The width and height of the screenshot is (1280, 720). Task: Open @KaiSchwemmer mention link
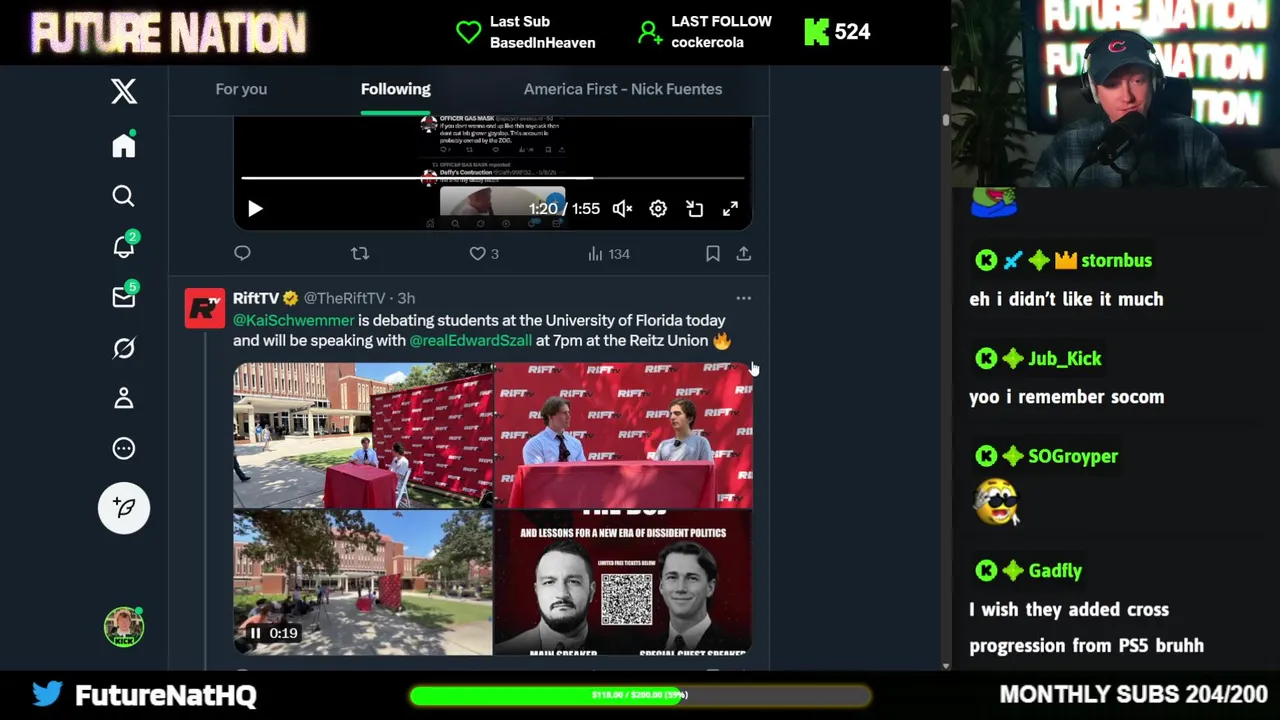(x=294, y=320)
